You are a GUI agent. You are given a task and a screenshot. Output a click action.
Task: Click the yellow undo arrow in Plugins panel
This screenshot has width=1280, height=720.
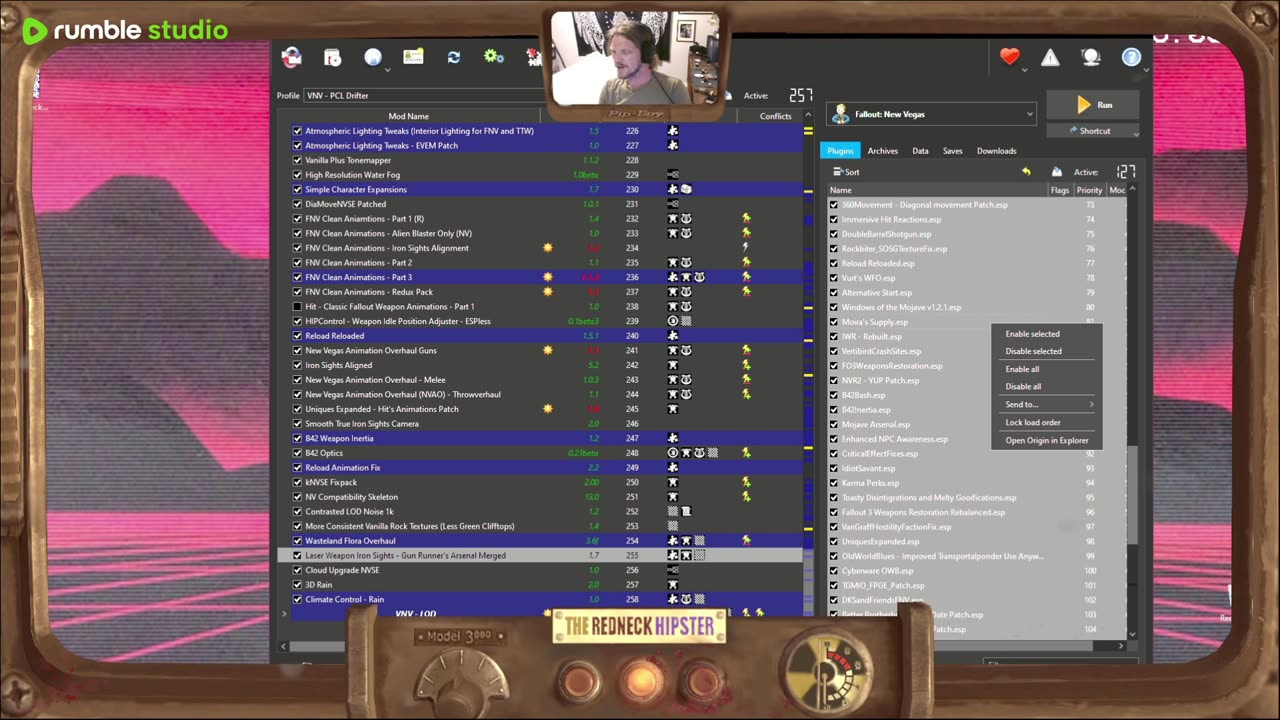click(x=1026, y=172)
